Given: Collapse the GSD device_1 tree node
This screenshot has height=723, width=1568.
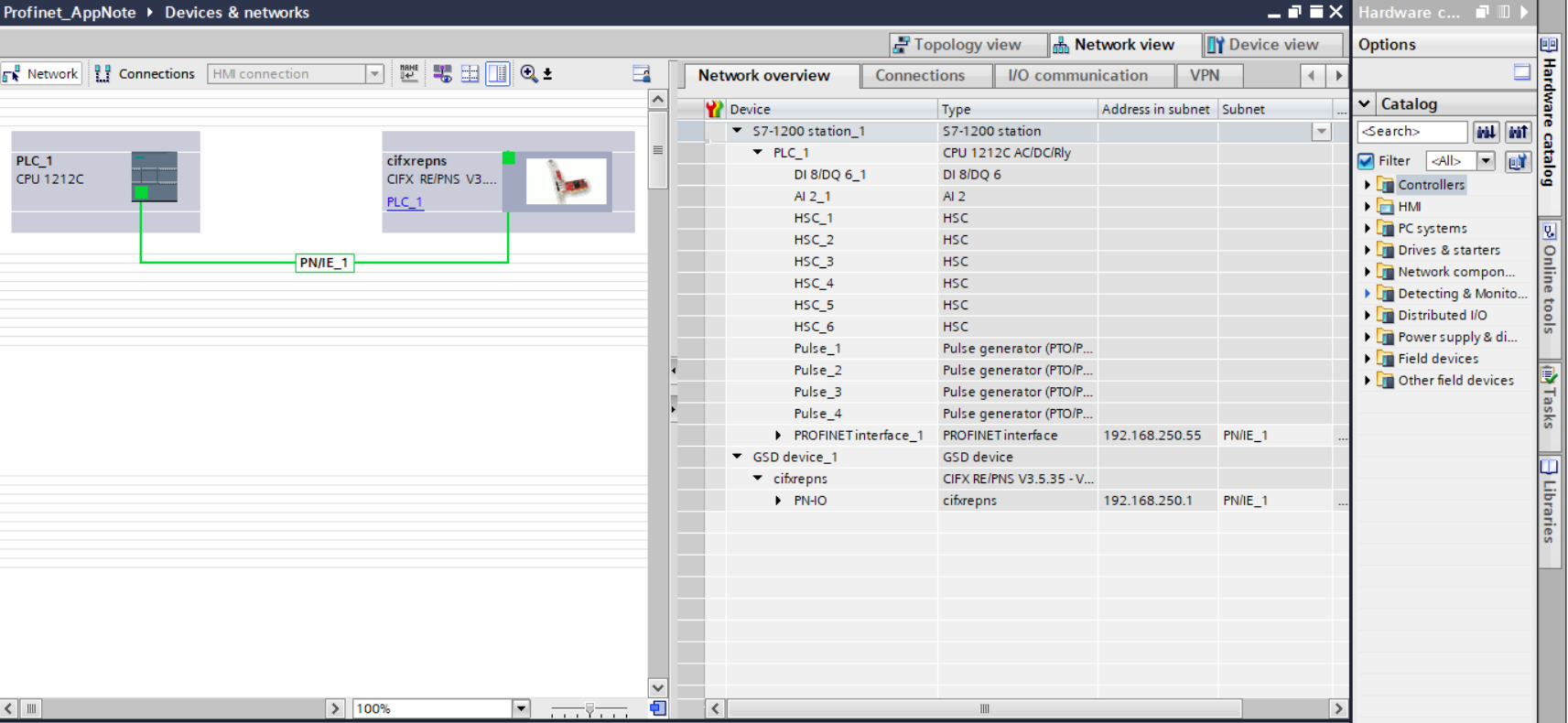Looking at the screenshot, I should (737, 457).
